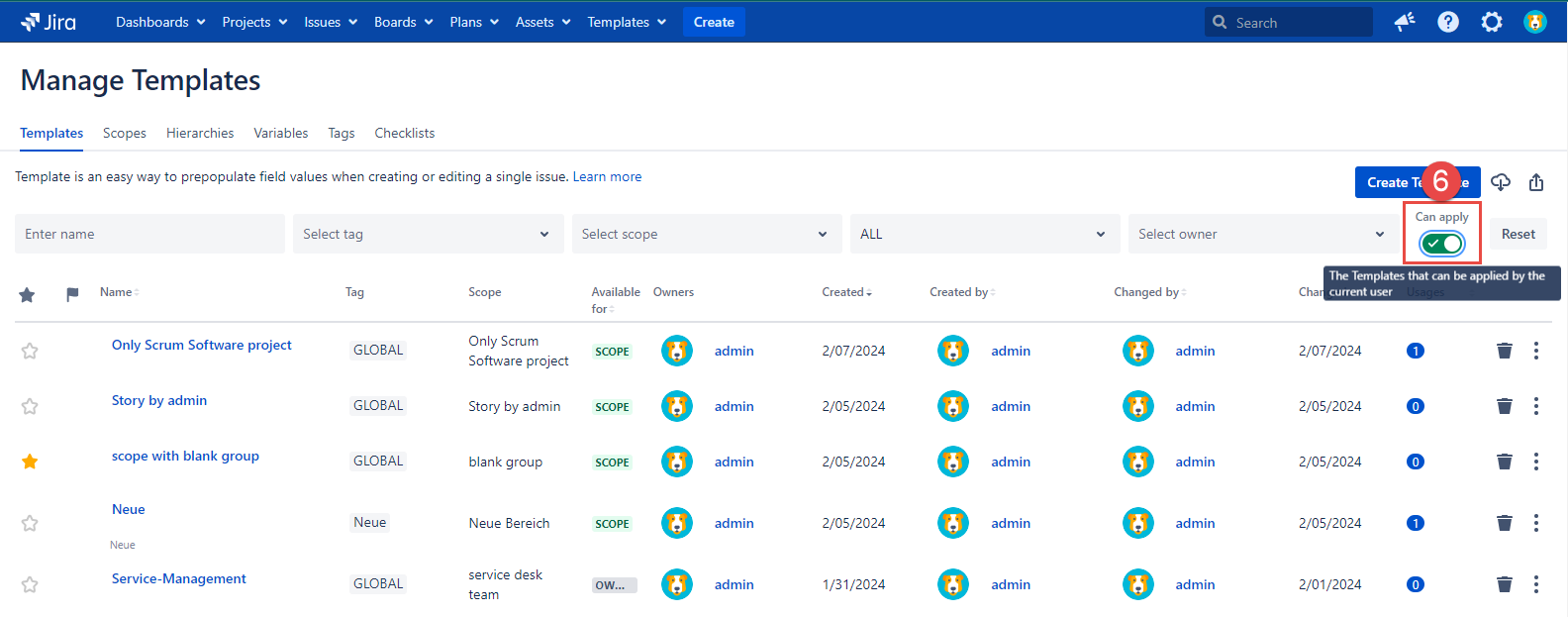The image size is (1568, 617).
Task: Unstar the scope with blank group template
Action: coord(30,462)
